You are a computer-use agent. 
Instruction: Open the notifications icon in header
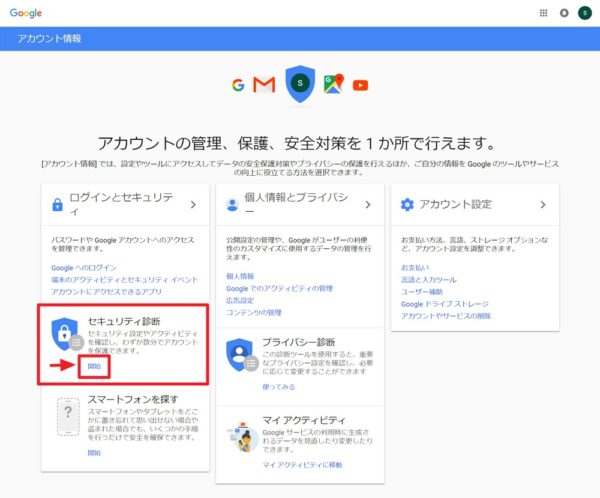tap(564, 13)
